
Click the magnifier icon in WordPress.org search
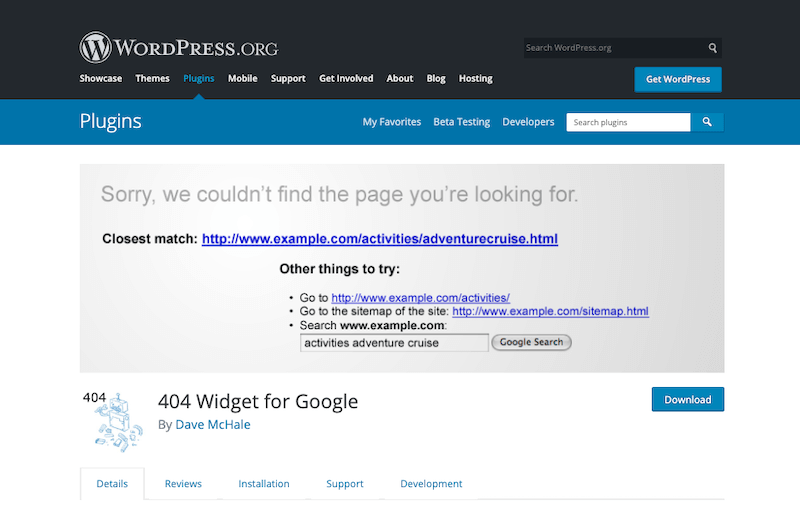[712, 48]
